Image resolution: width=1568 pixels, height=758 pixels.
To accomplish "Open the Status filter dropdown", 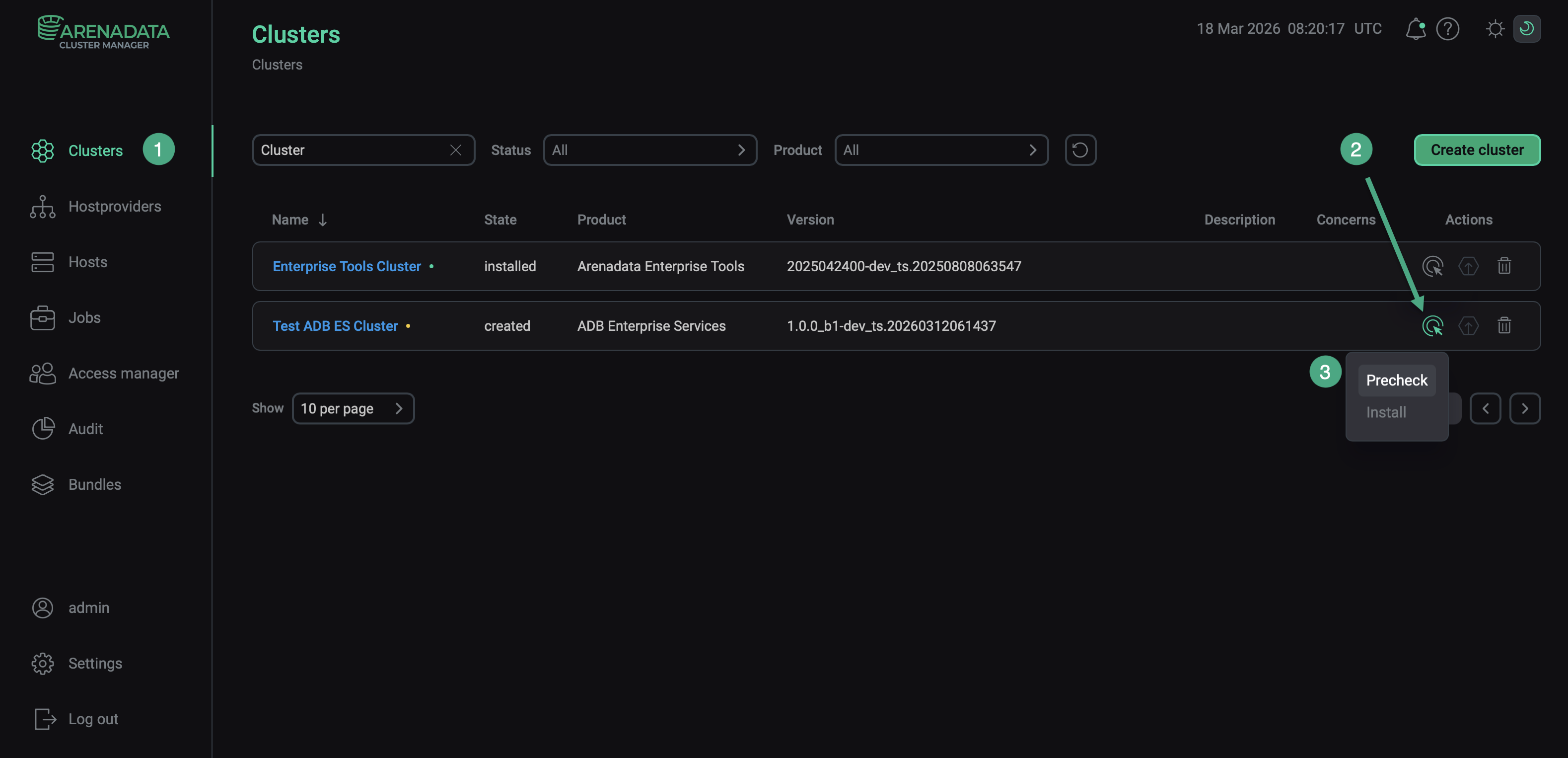I will 649,150.
